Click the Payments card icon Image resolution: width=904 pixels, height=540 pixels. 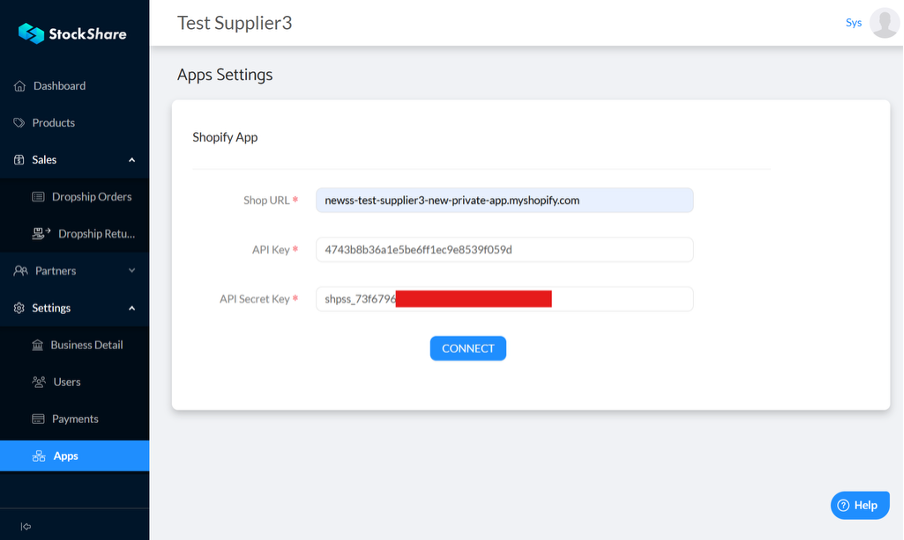tap(39, 419)
